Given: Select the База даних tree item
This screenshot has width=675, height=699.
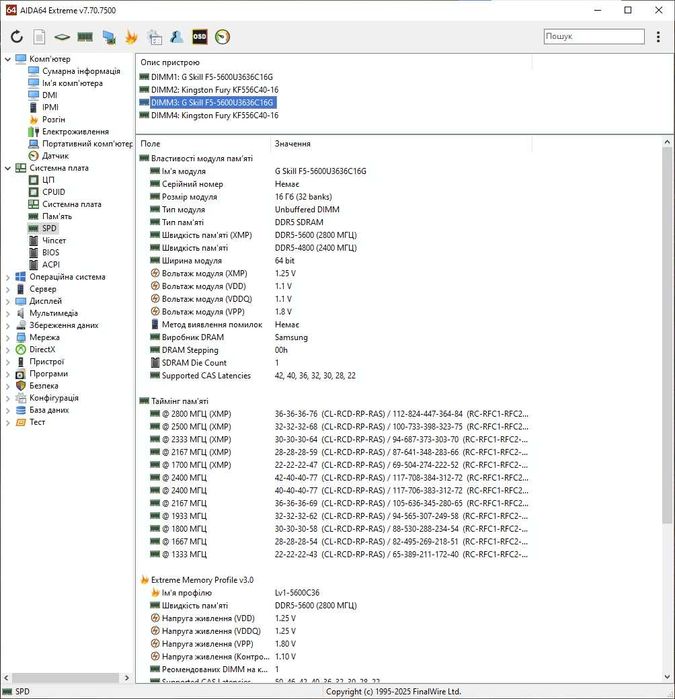Looking at the screenshot, I should (49, 410).
